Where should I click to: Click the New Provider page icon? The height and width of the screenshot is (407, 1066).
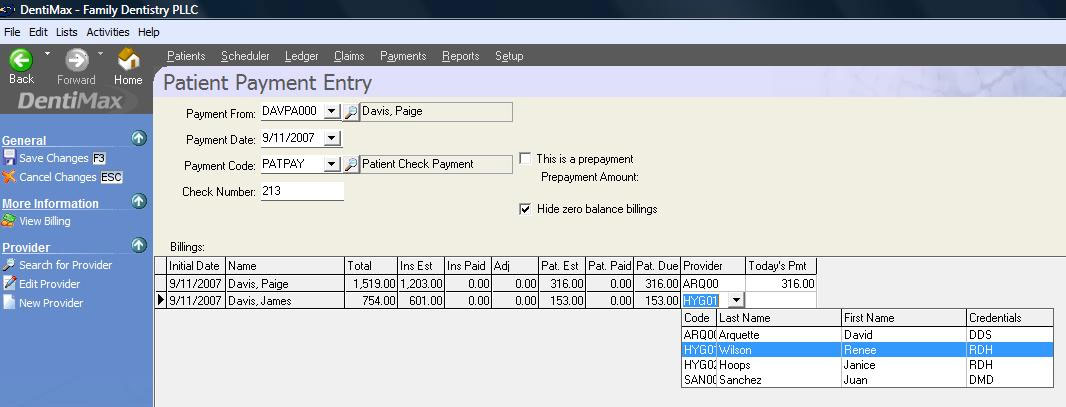9,303
